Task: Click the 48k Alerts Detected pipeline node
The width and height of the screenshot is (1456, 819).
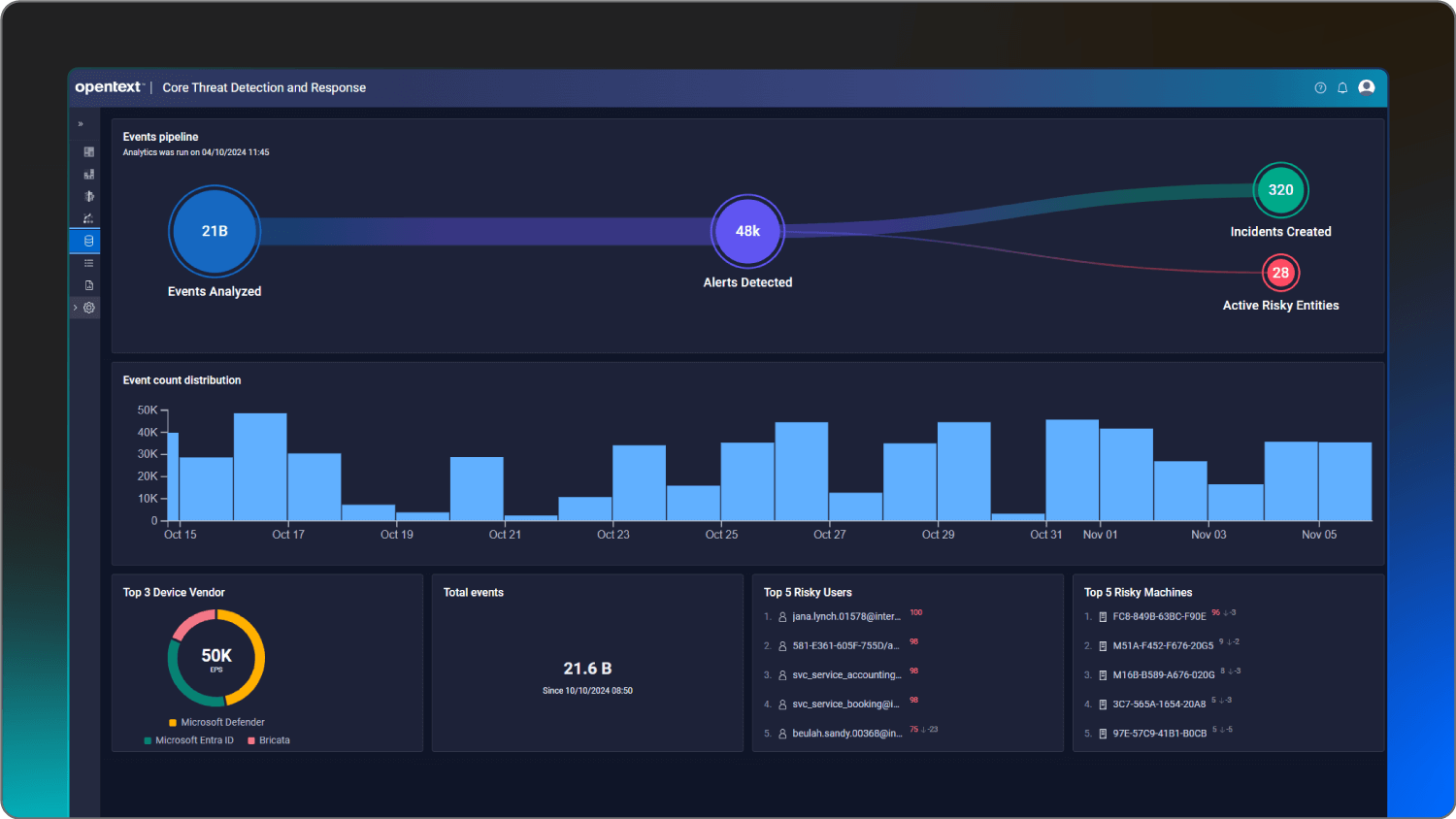Action: tap(747, 231)
